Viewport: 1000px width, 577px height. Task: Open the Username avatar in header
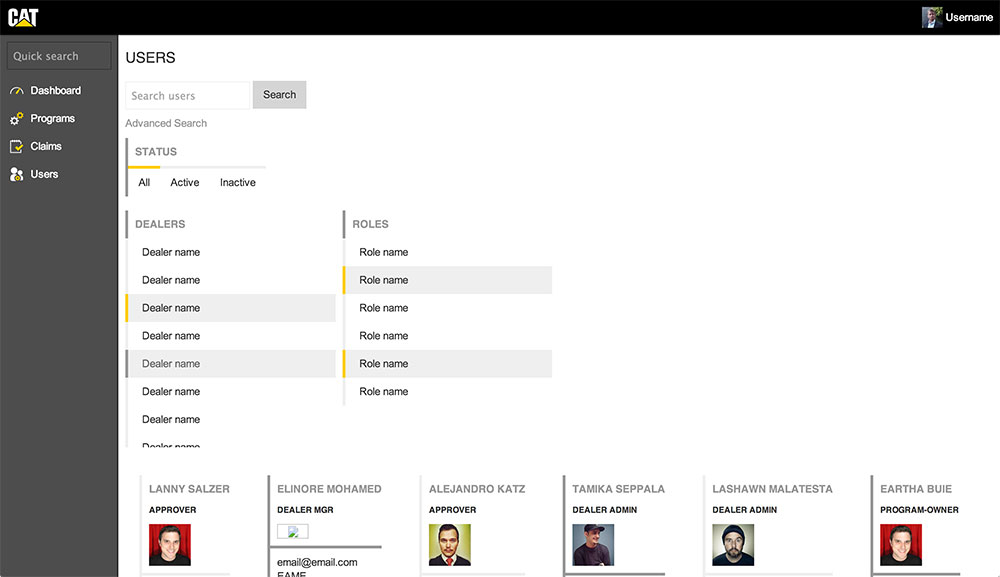tap(932, 17)
